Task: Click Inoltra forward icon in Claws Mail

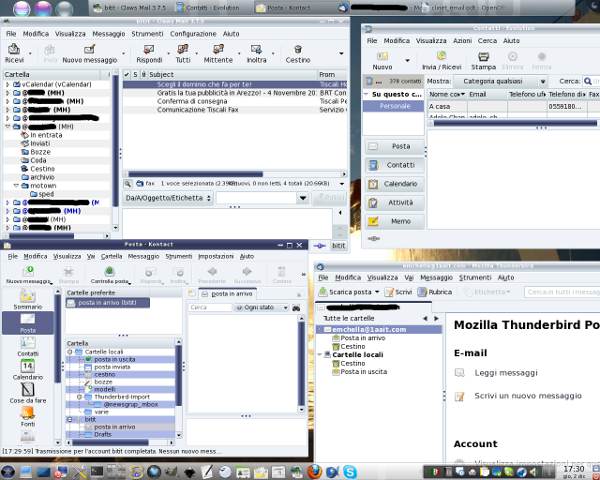Action: (x=256, y=49)
